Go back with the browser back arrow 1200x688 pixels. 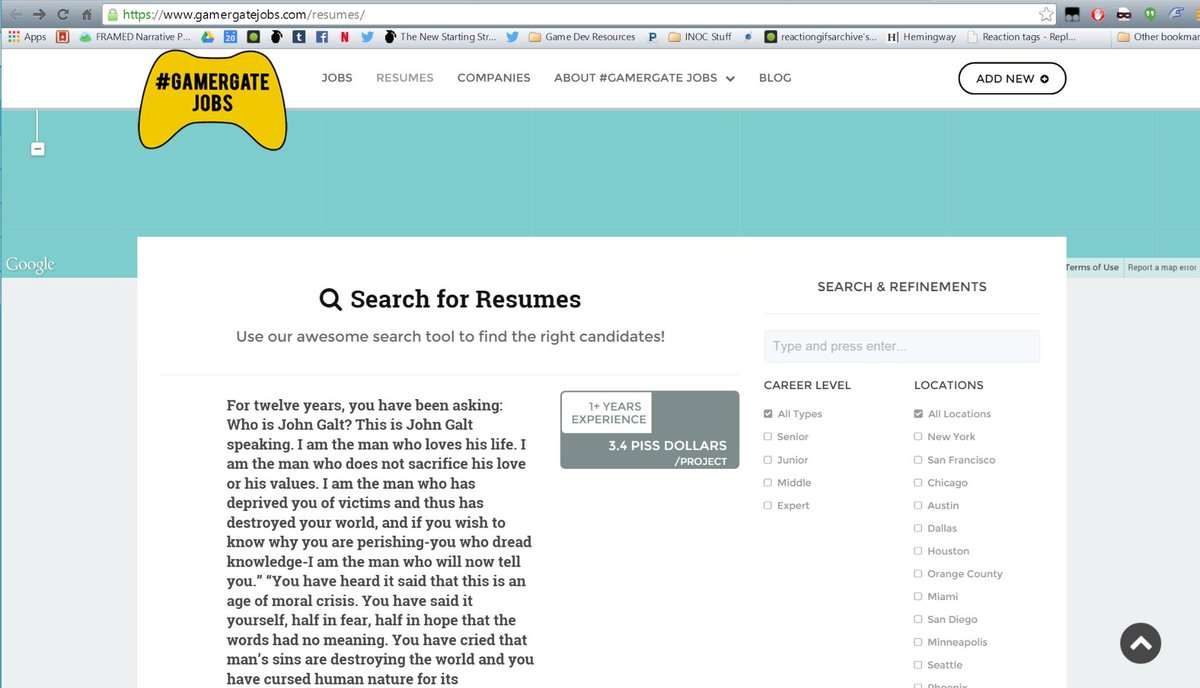[14, 14]
